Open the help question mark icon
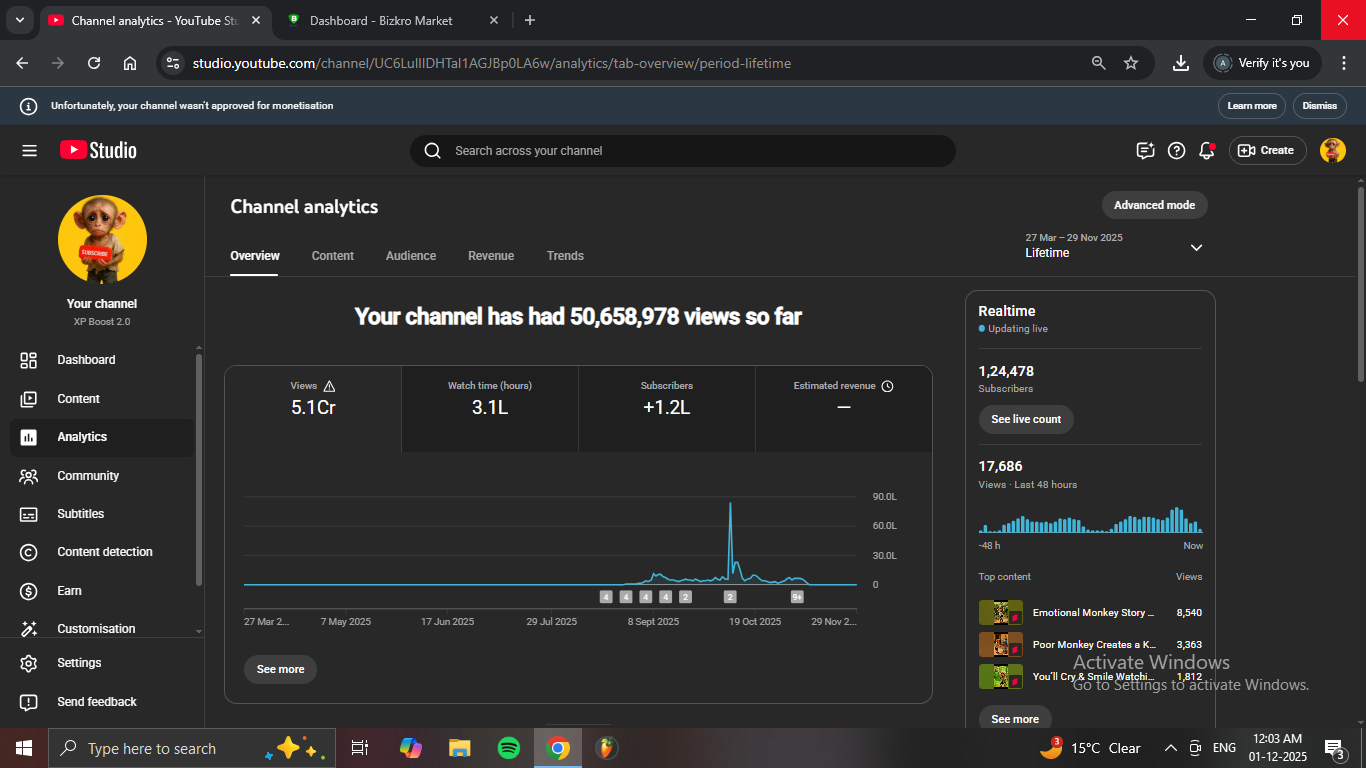1366x768 pixels. [x=1177, y=151]
